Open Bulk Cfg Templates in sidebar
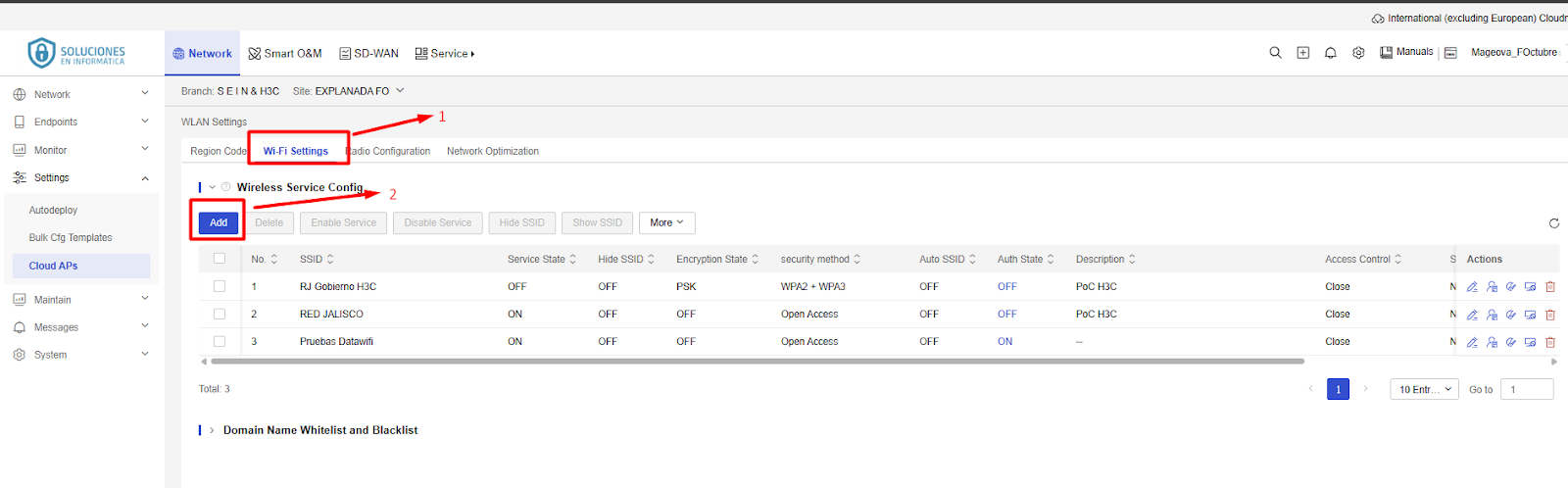The image size is (1568, 488). coord(71,238)
